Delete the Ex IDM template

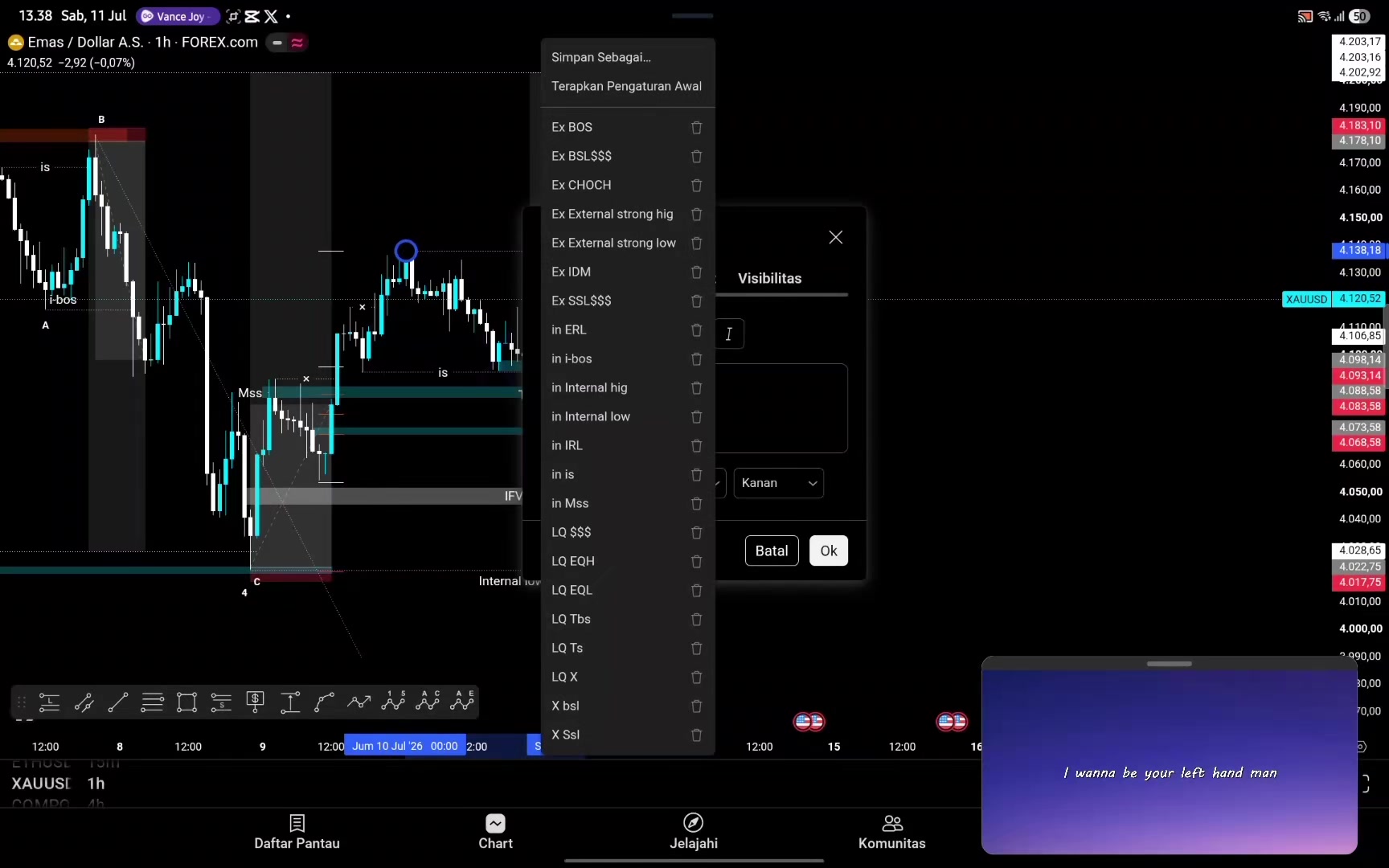(697, 272)
